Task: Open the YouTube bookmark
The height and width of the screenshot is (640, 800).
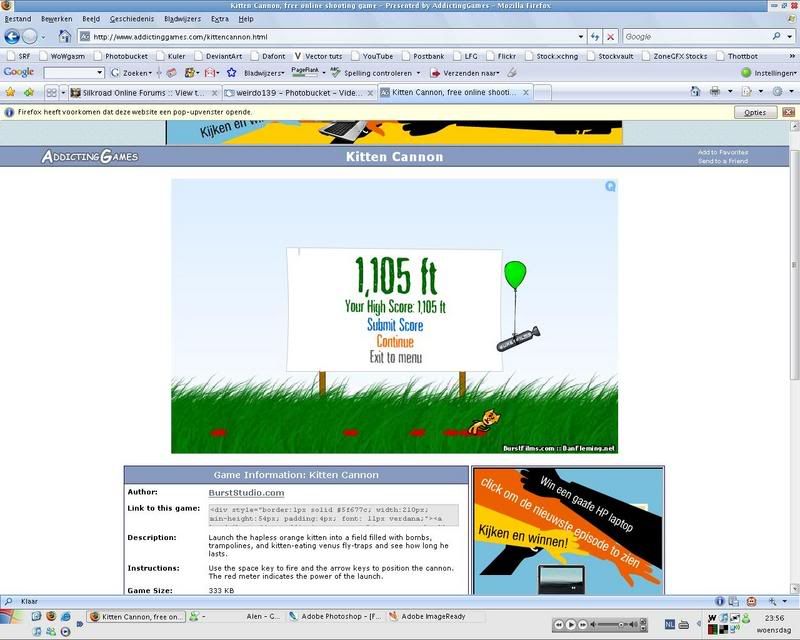Action: 372,56
